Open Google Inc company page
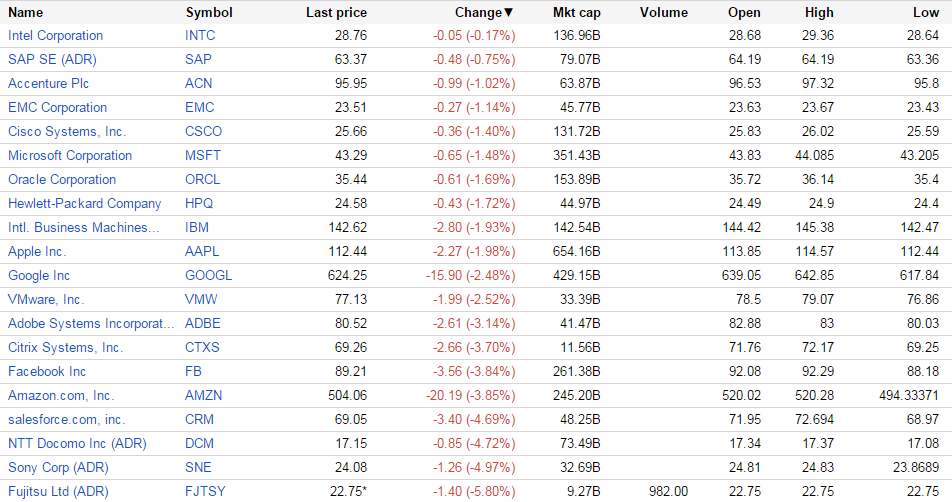 coord(39,276)
